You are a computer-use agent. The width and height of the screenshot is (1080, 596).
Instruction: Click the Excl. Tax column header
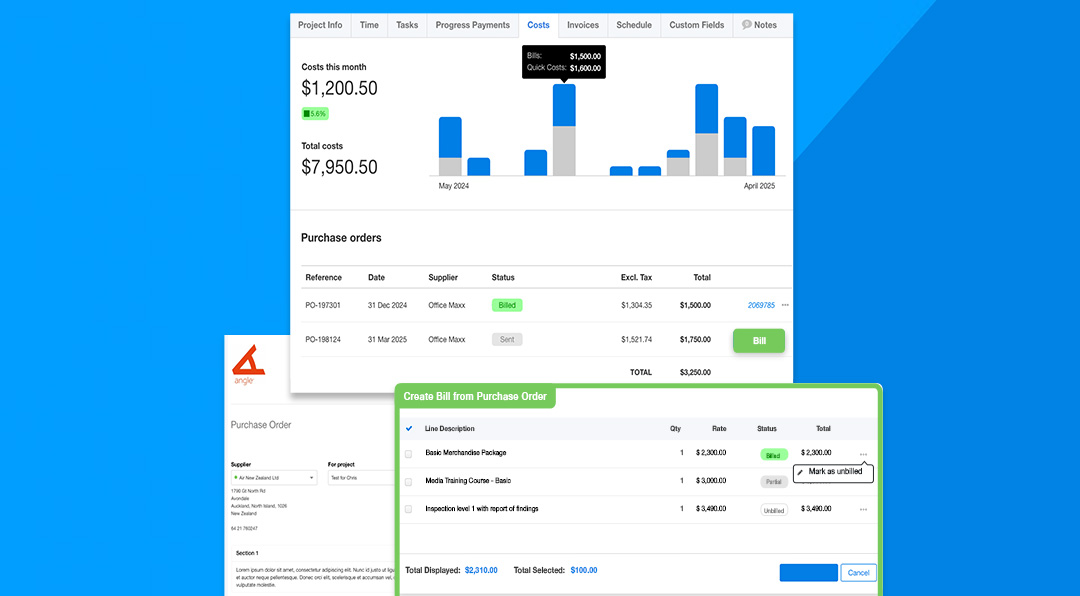[636, 278]
